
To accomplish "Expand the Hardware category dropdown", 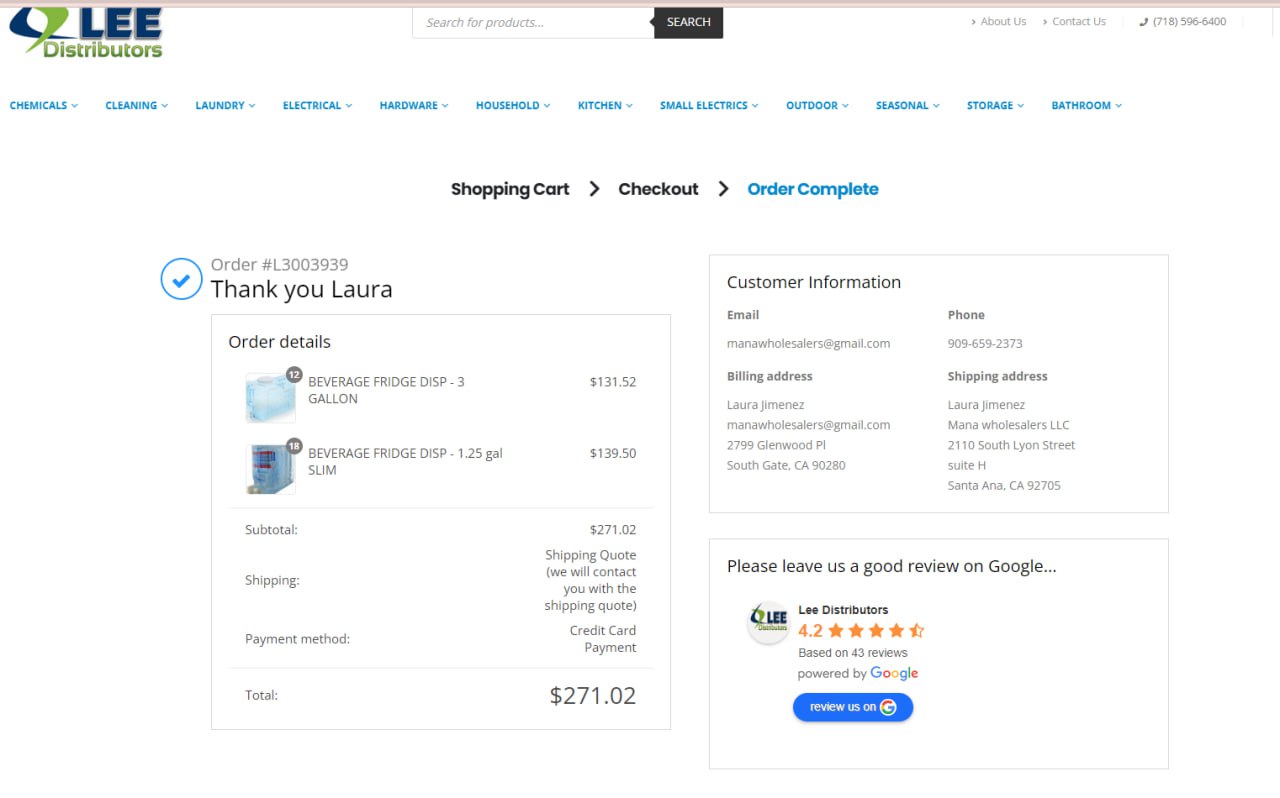I will pos(414,105).
